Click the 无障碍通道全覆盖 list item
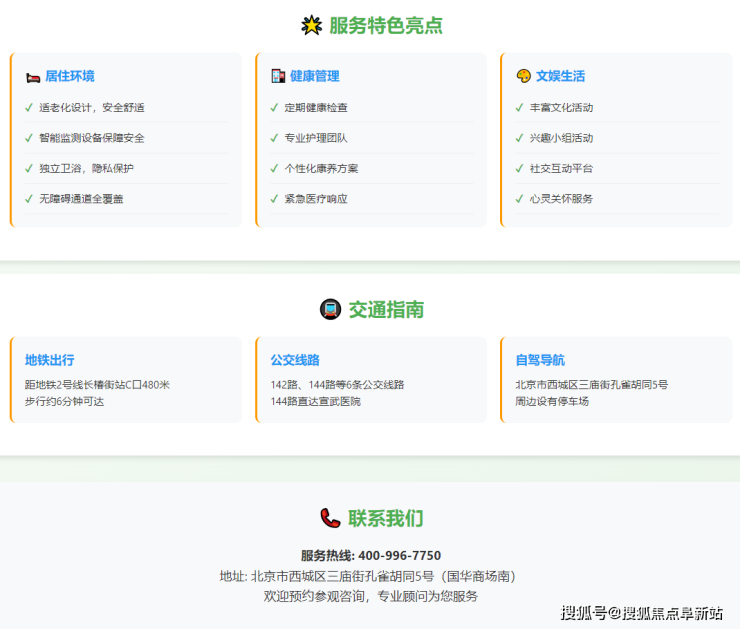The height and width of the screenshot is (629, 740). click(81, 199)
